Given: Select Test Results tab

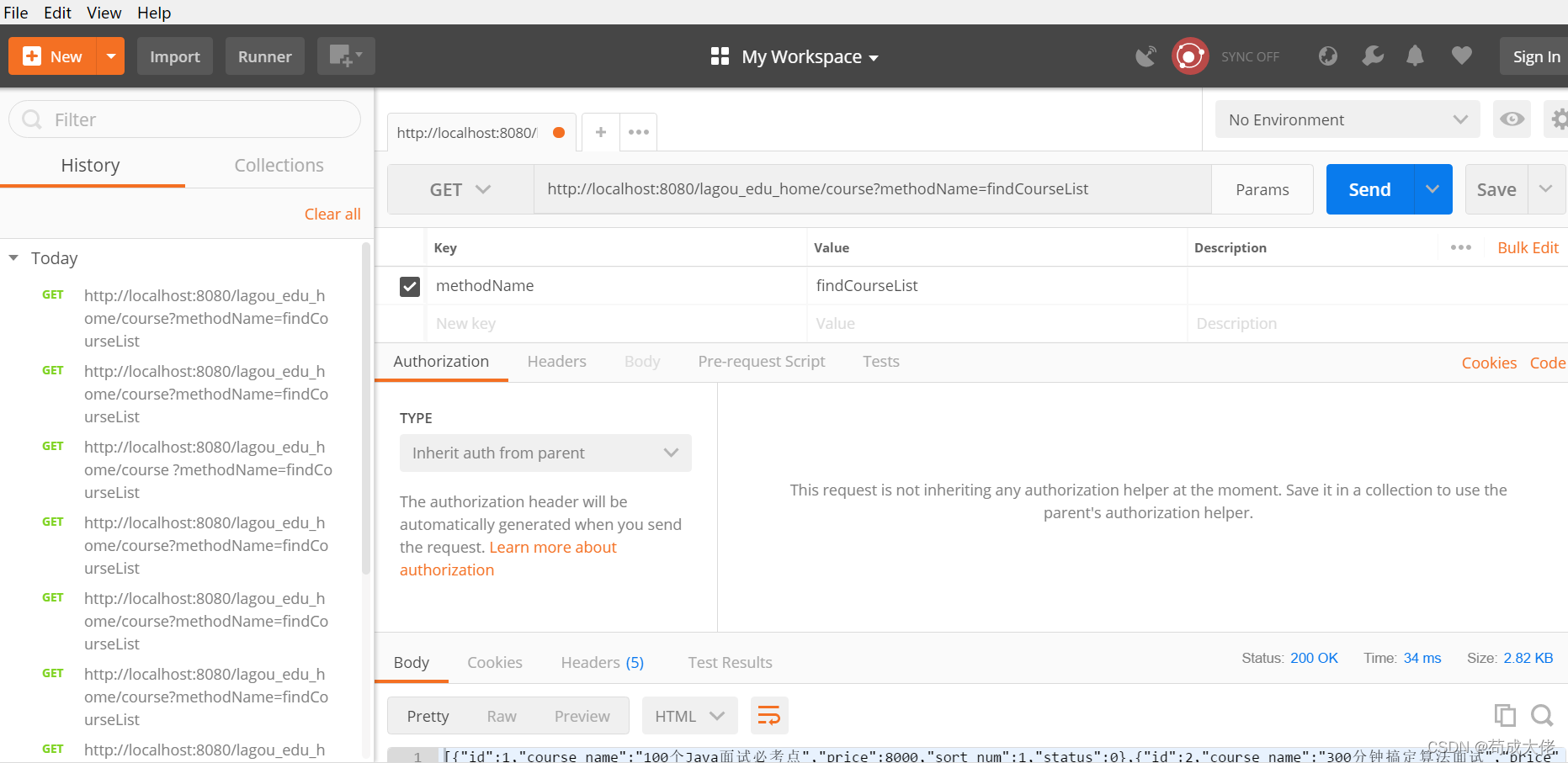Looking at the screenshot, I should pos(730,663).
